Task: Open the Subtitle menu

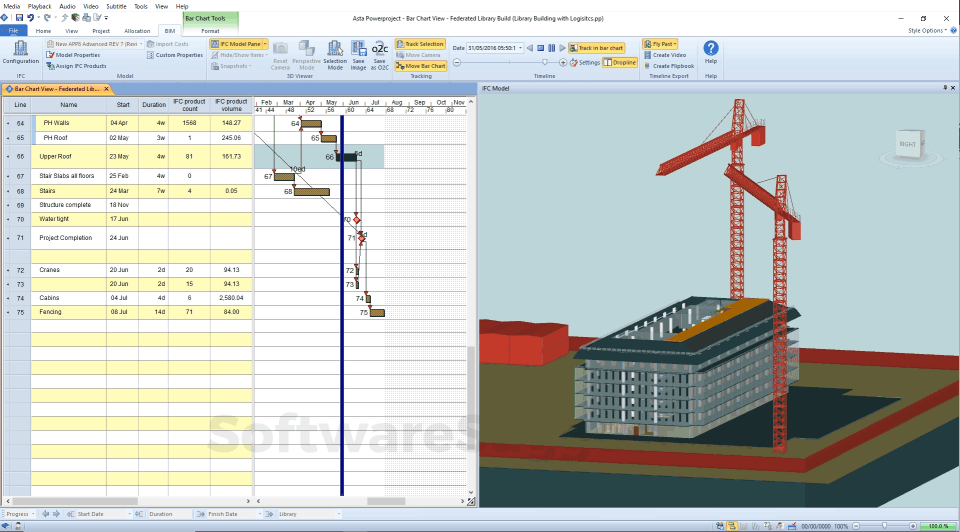Action: point(116,6)
